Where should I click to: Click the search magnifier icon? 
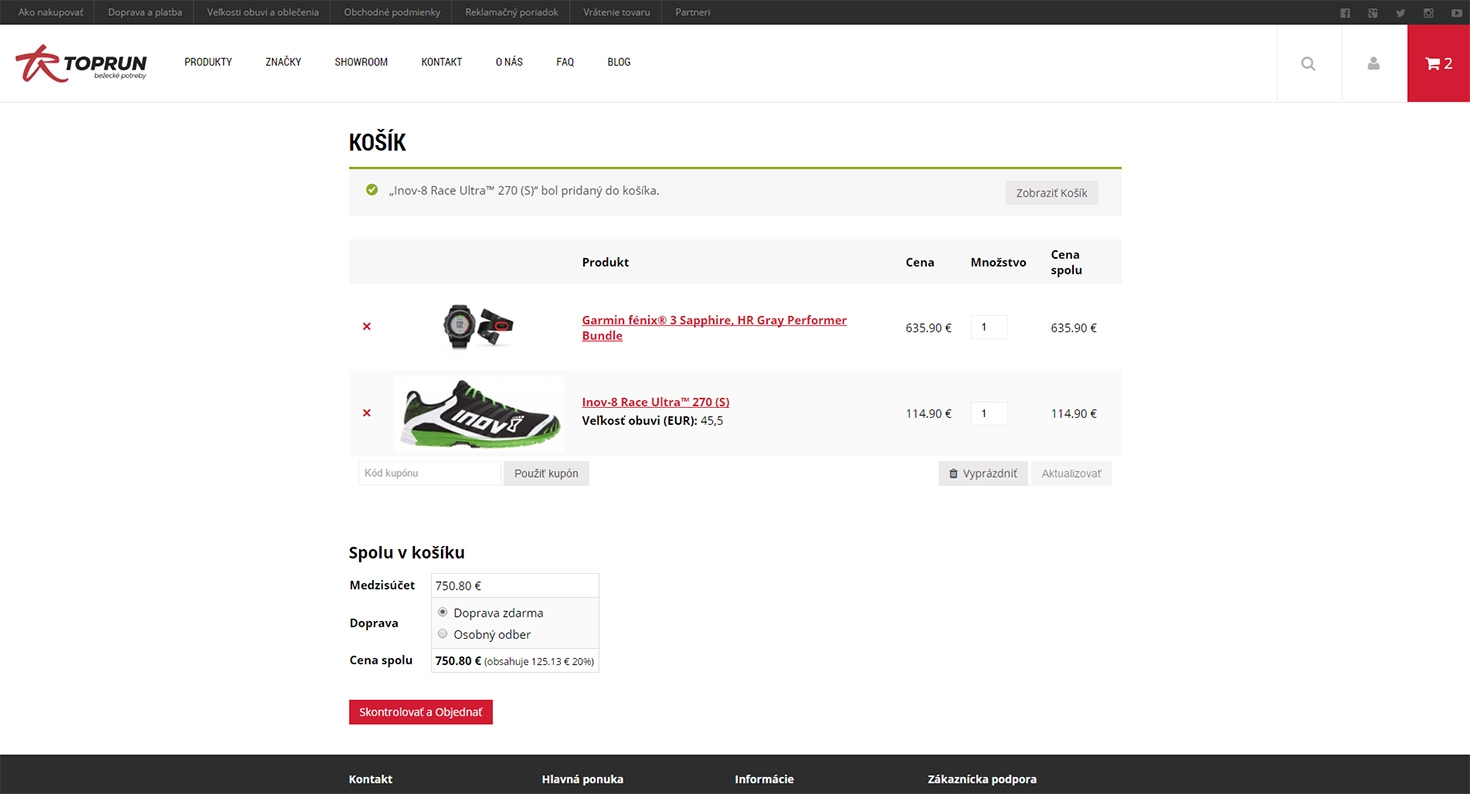coord(1309,63)
